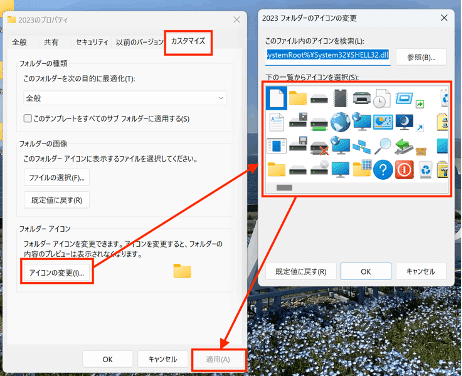Image resolution: width=462 pixels, height=376 pixels.
Task: Pick the plain blue monitor icon
Action: point(340,170)
